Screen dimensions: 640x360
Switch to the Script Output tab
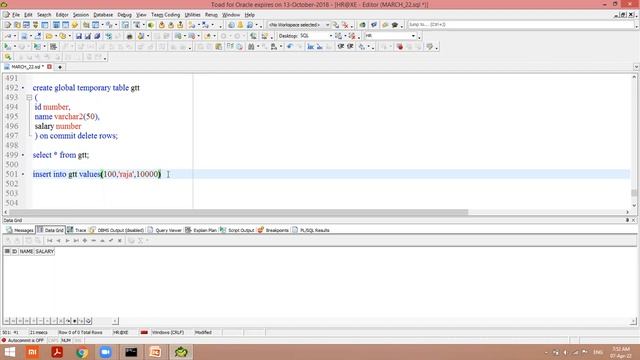pos(237,230)
